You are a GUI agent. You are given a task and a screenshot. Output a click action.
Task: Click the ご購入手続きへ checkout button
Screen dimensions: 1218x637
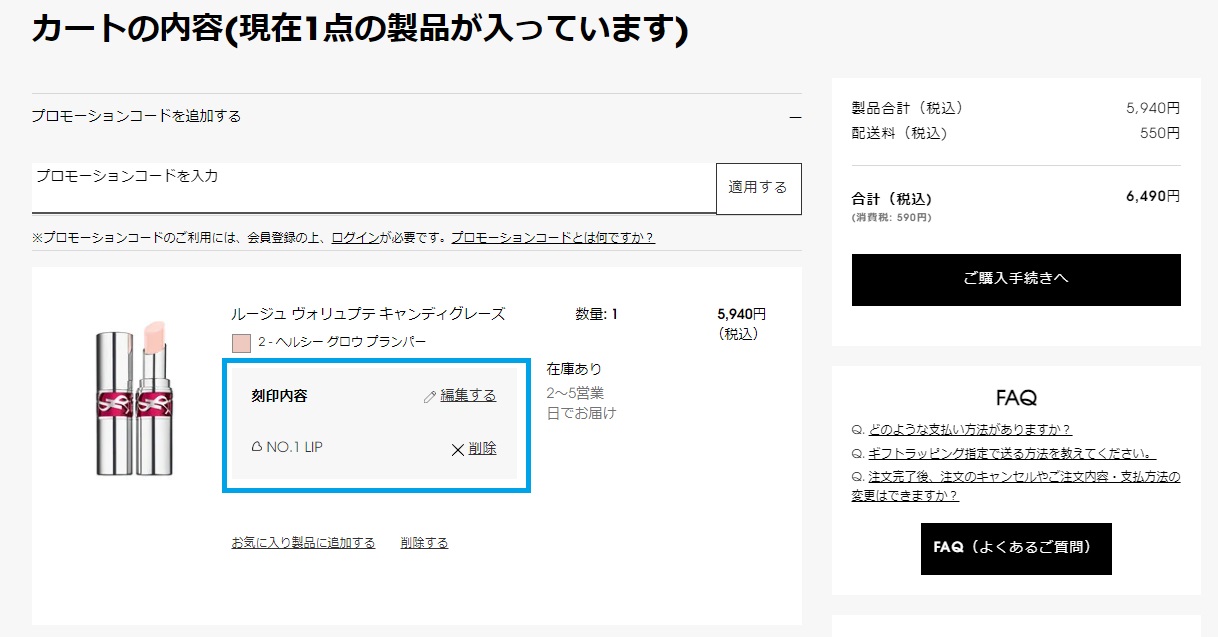point(1016,280)
